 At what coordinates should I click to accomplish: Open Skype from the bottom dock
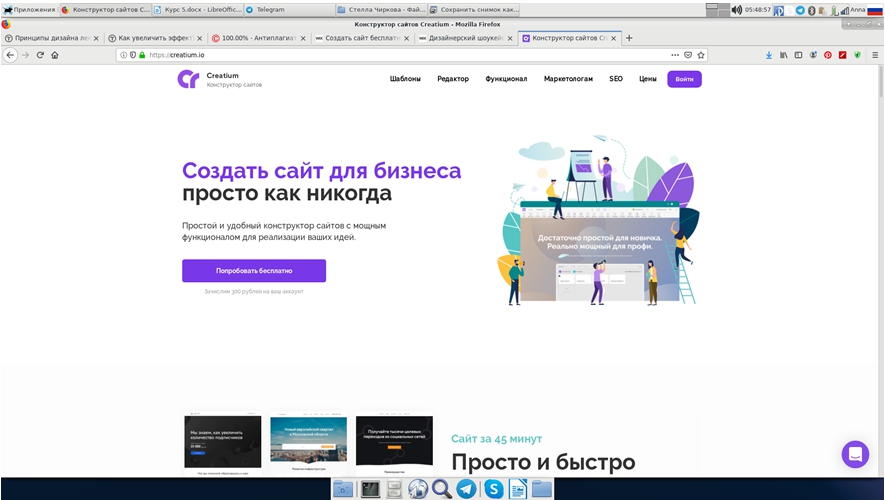point(493,489)
